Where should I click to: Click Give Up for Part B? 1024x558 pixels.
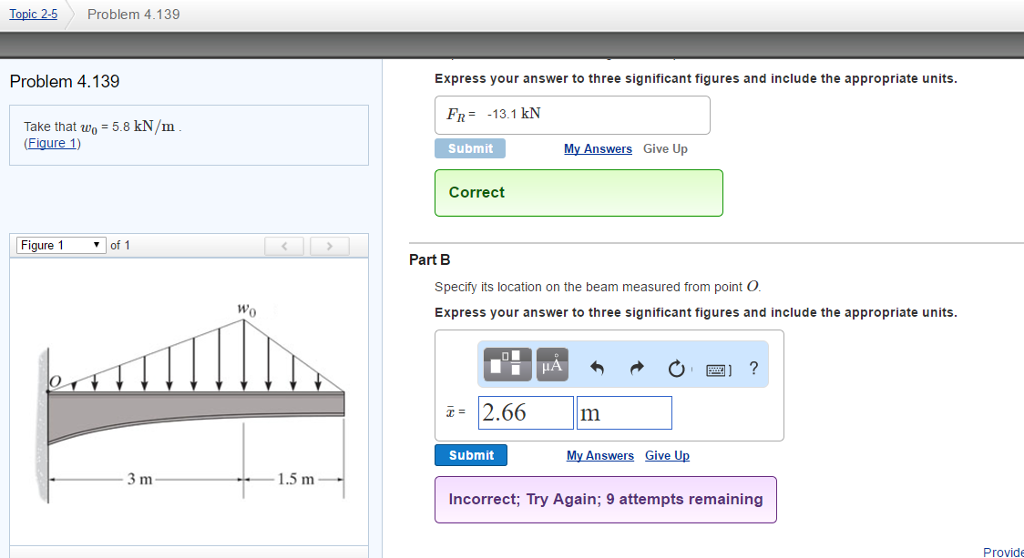coord(667,456)
